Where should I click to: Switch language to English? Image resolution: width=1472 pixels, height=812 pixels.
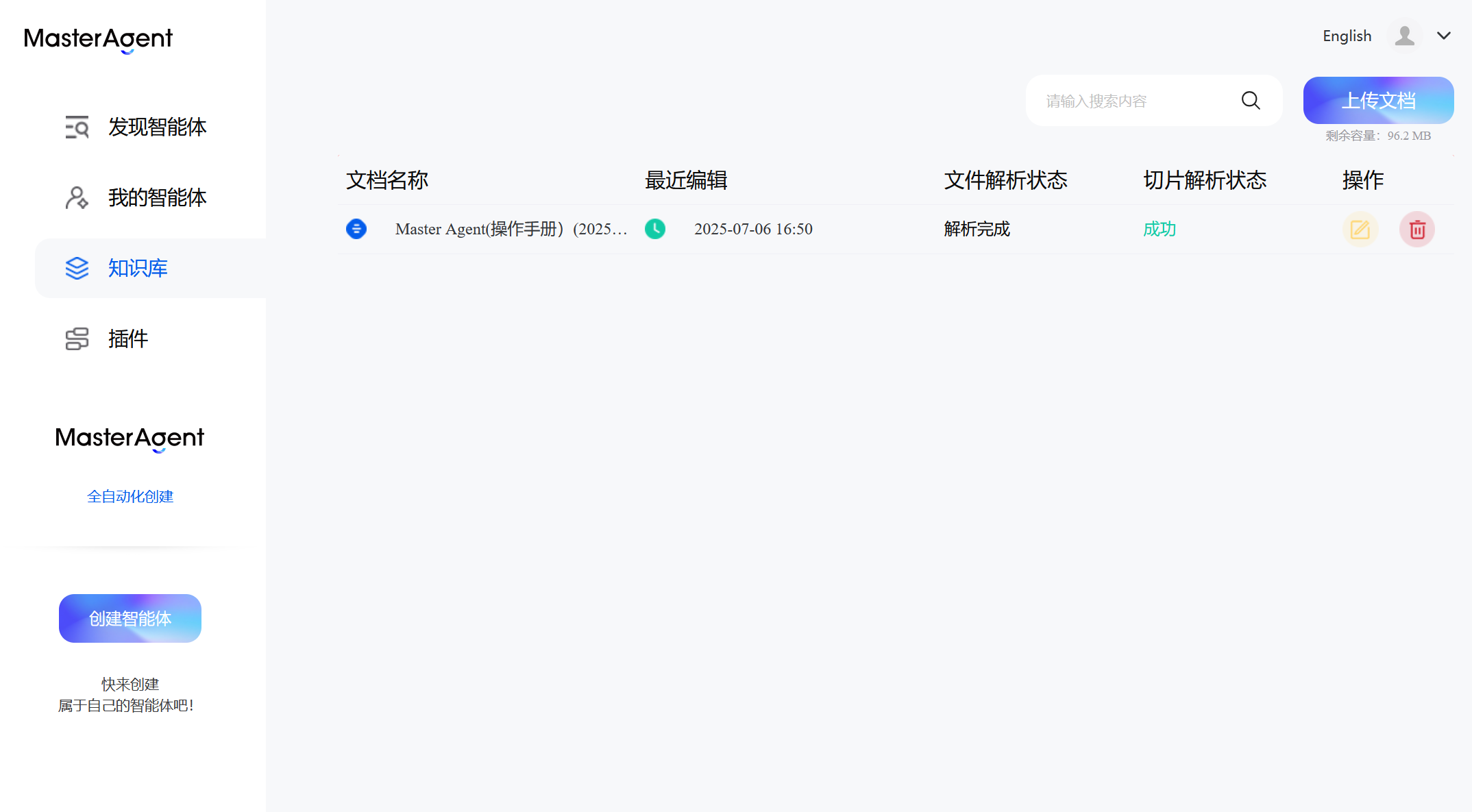coord(1347,36)
